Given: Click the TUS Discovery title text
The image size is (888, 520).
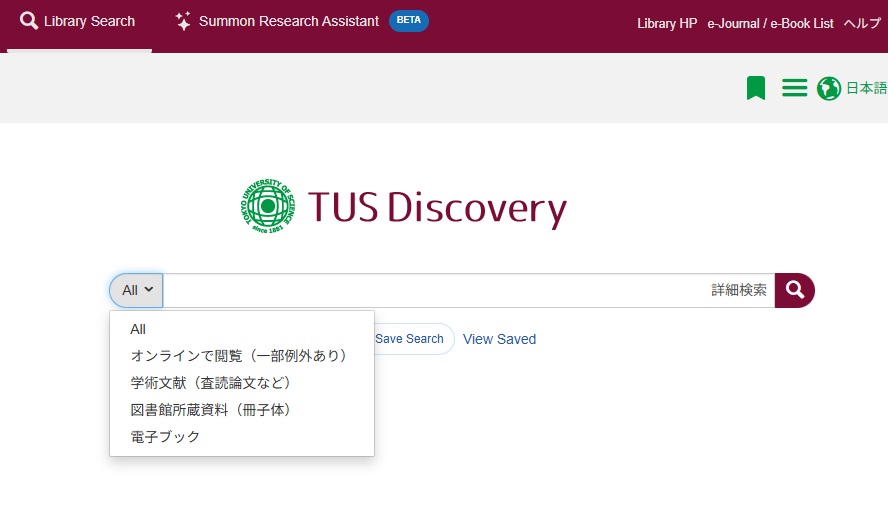Looking at the screenshot, I should (437, 208).
